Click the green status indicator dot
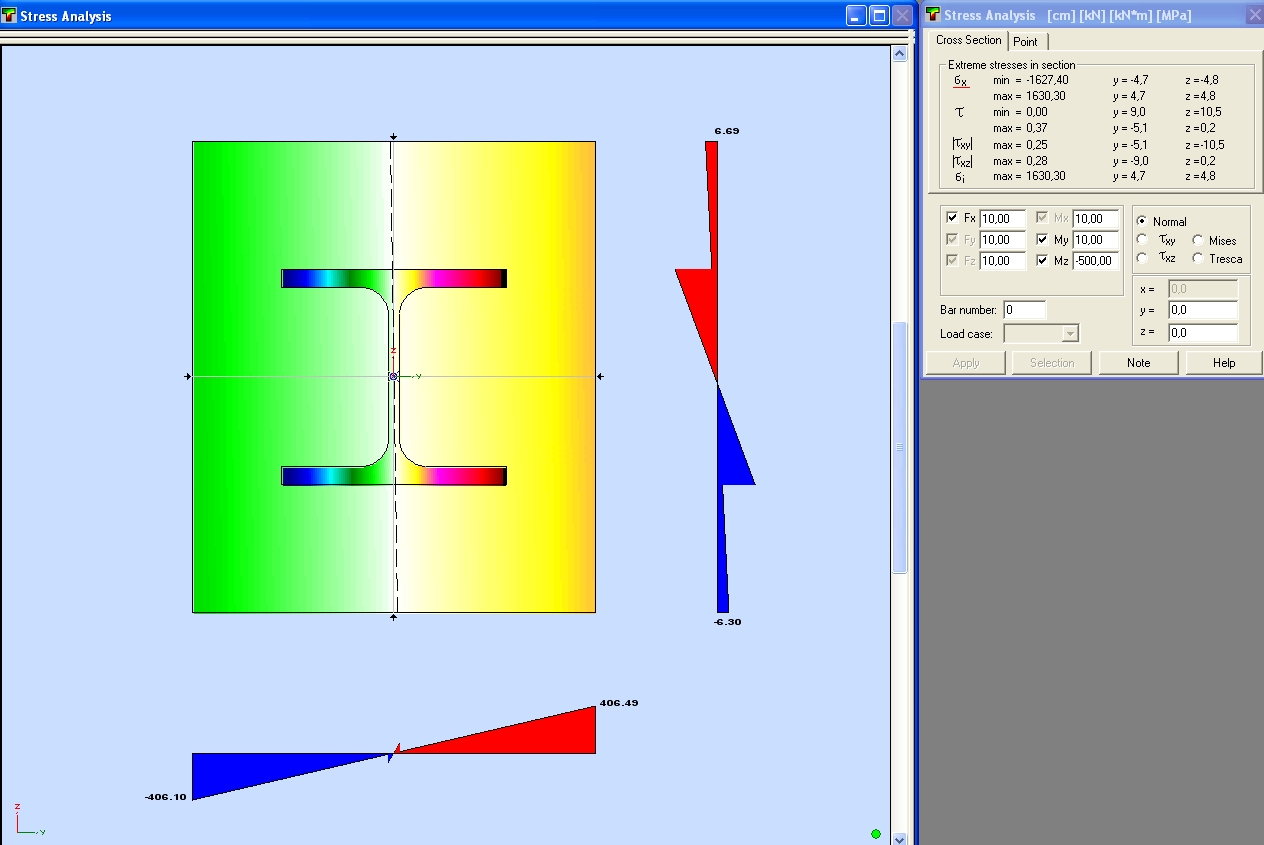This screenshot has height=845, width=1264. (876, 834)
